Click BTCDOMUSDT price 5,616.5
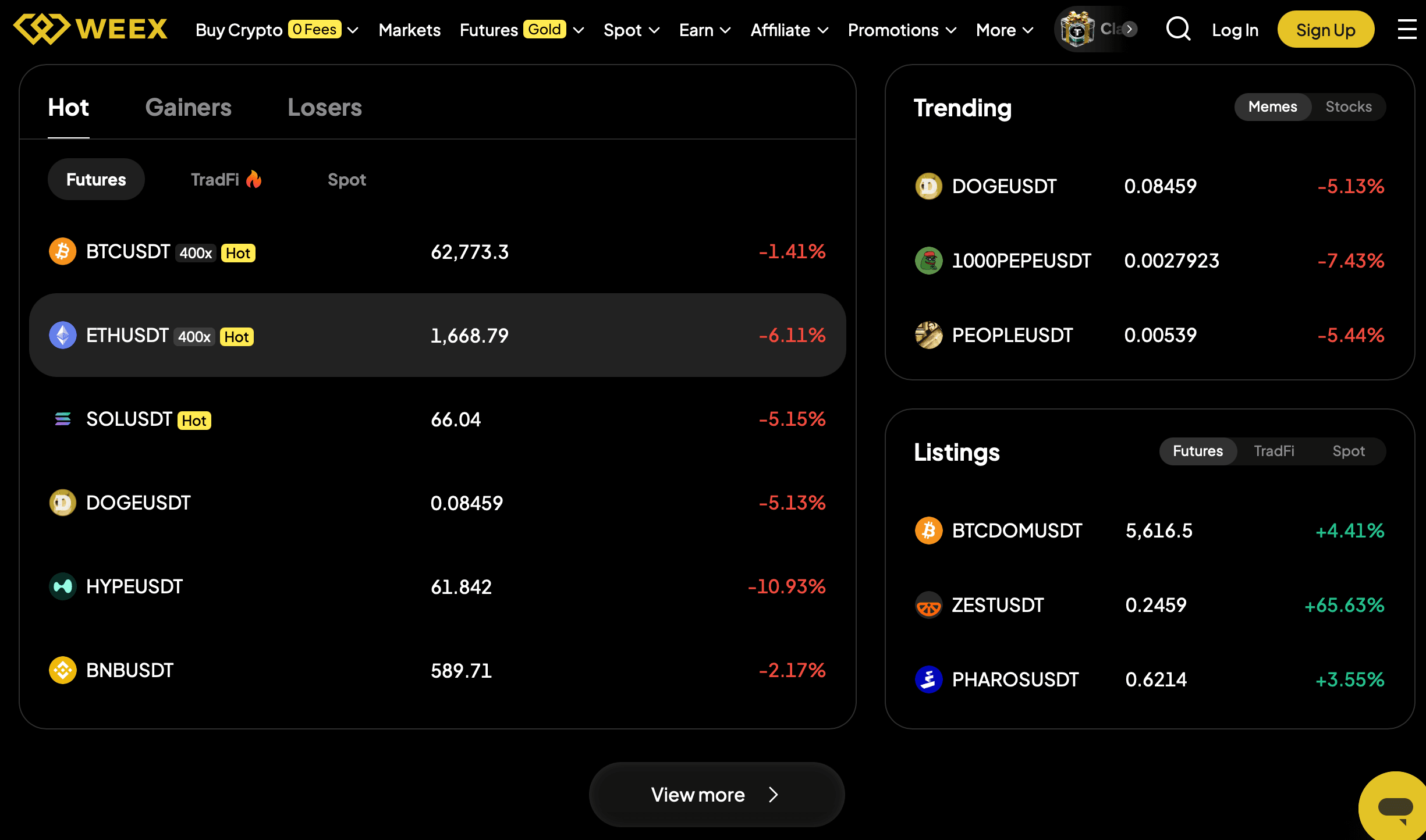This screenshot has width=1426, height=840. tap(1159, 531)
